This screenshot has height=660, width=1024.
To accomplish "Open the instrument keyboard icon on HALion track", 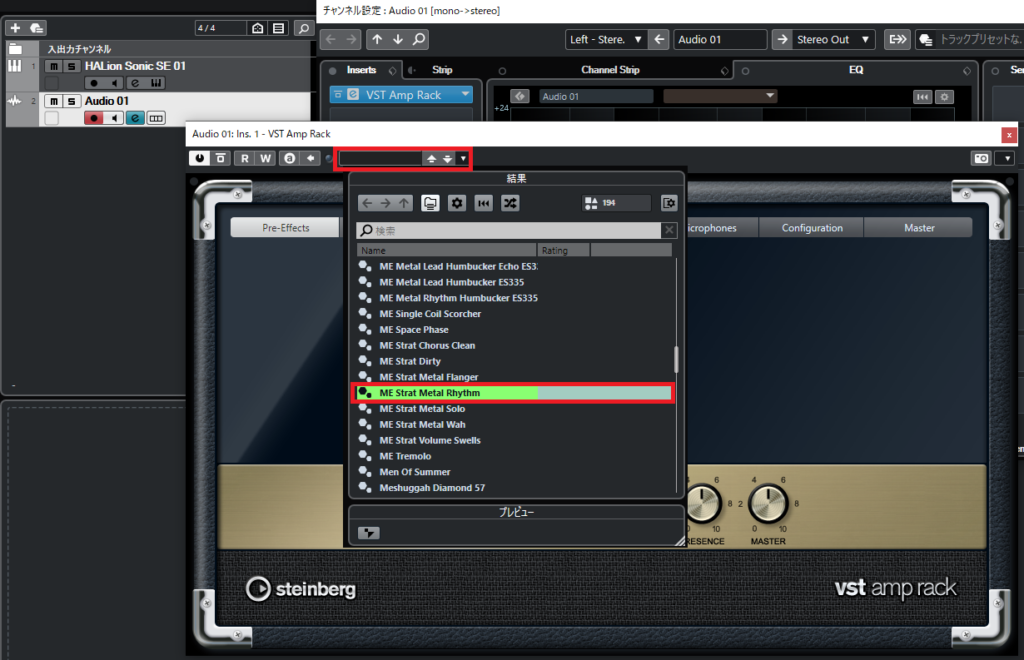I will [x=156, y=83].
